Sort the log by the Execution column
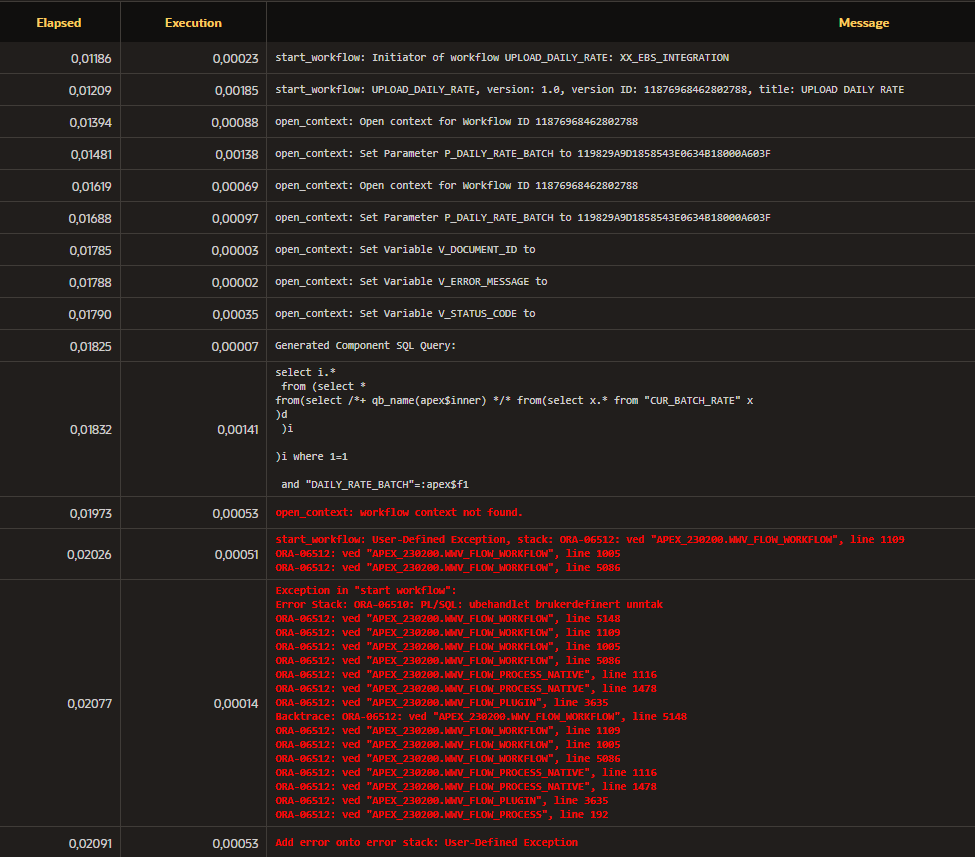Image resolution: width=975 pixels, height=857 pixels. 193,22
